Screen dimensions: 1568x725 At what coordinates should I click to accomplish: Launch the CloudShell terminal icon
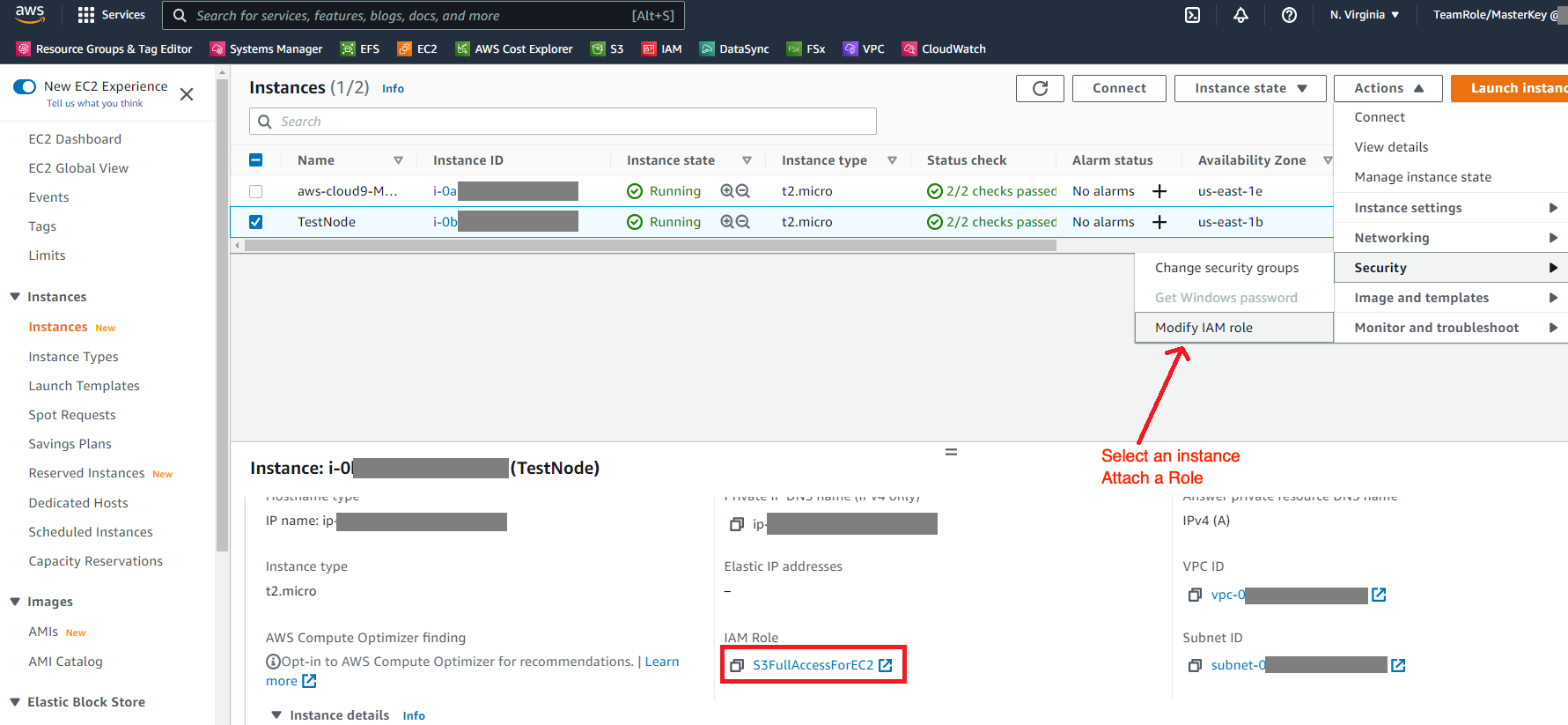(1192, 15)
